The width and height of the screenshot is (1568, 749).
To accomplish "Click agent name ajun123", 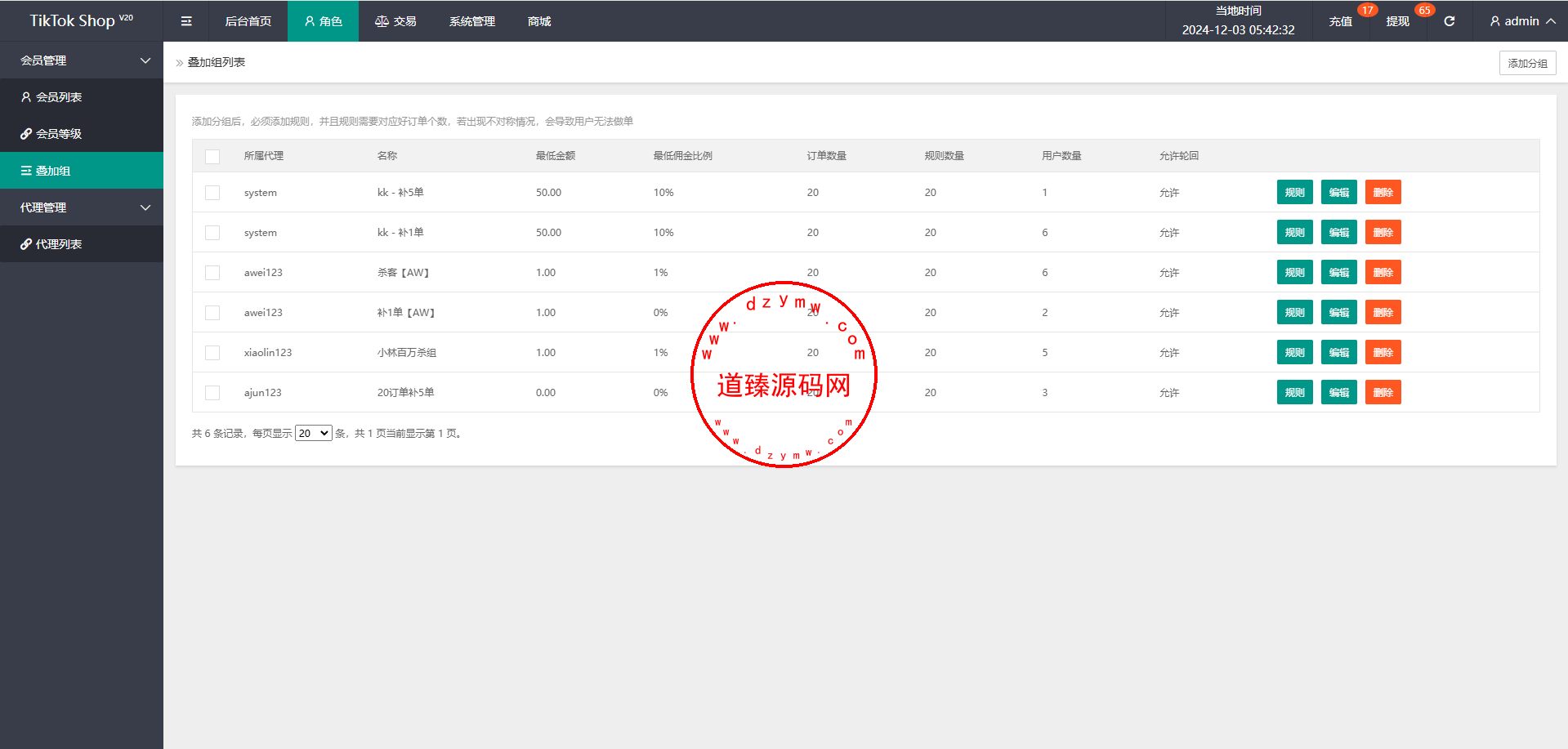I will pyautogui.click(x=263, y=393).
